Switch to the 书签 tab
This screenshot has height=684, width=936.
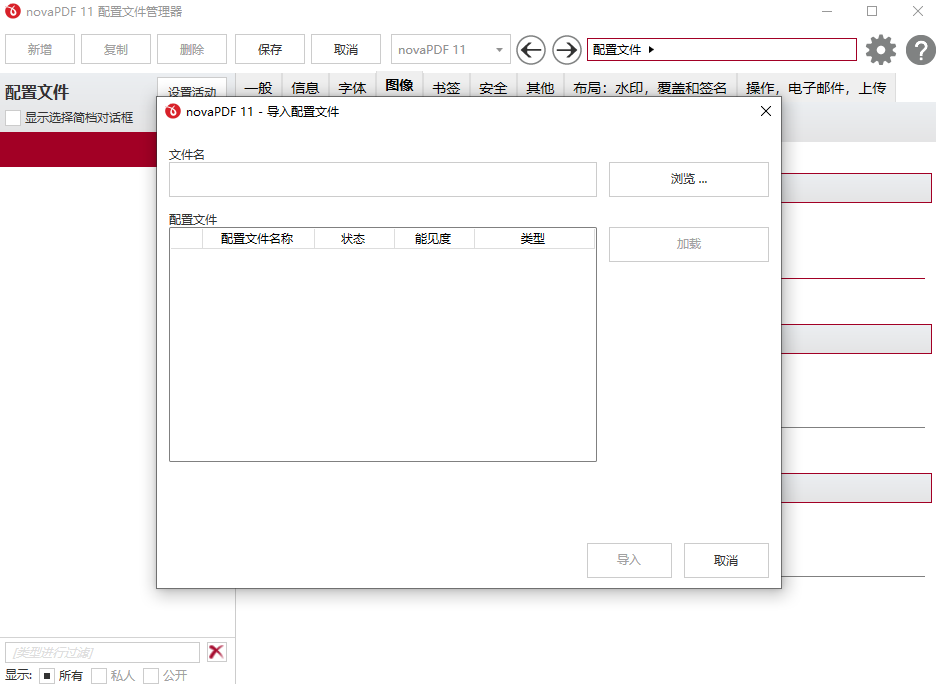click(445, 87)
